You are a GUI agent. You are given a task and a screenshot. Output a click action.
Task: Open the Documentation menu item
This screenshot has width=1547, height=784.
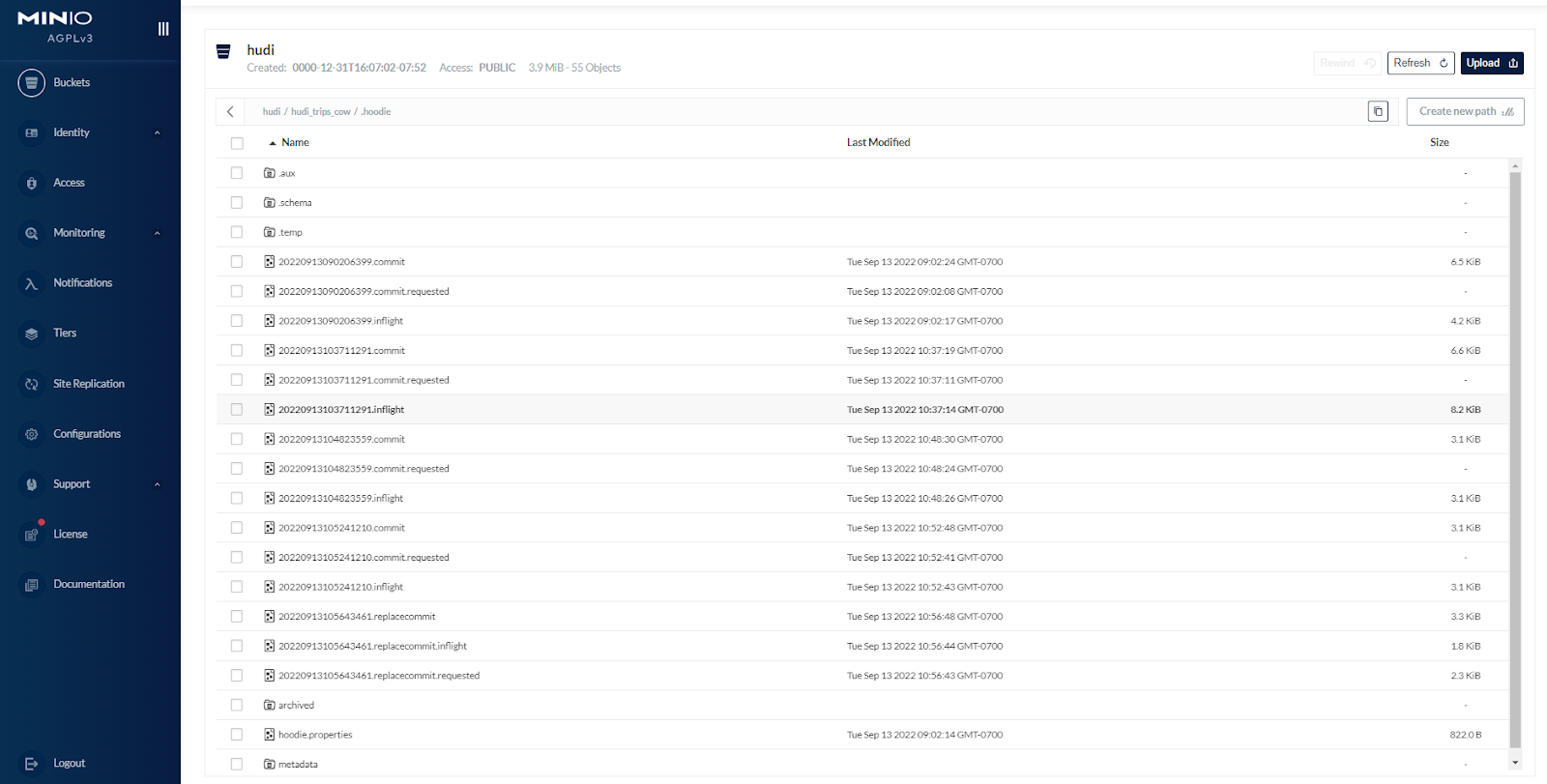point(90,585)
